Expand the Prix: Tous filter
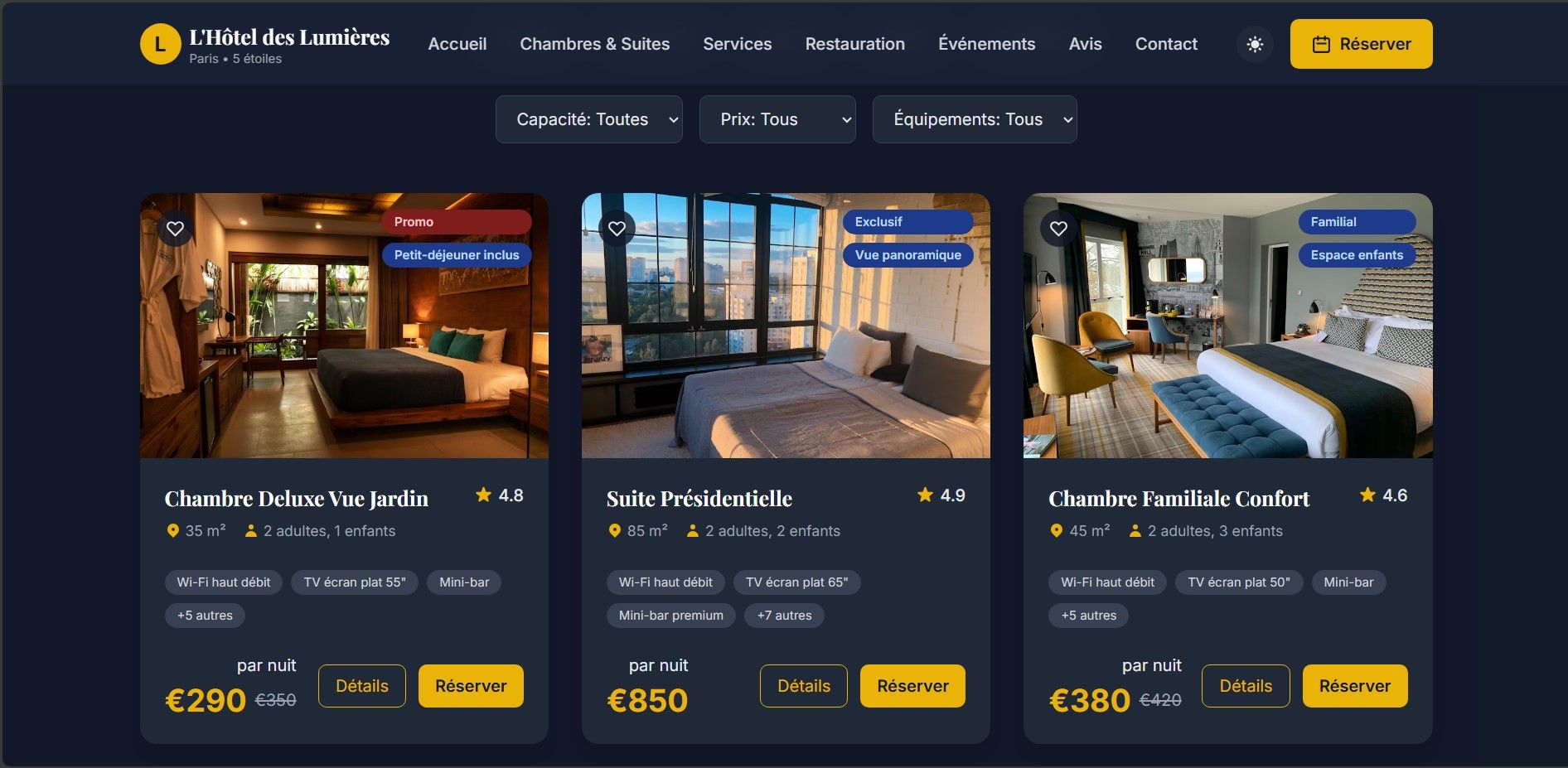Viewport: 1568px width, 768px height. tap(777, 119)
